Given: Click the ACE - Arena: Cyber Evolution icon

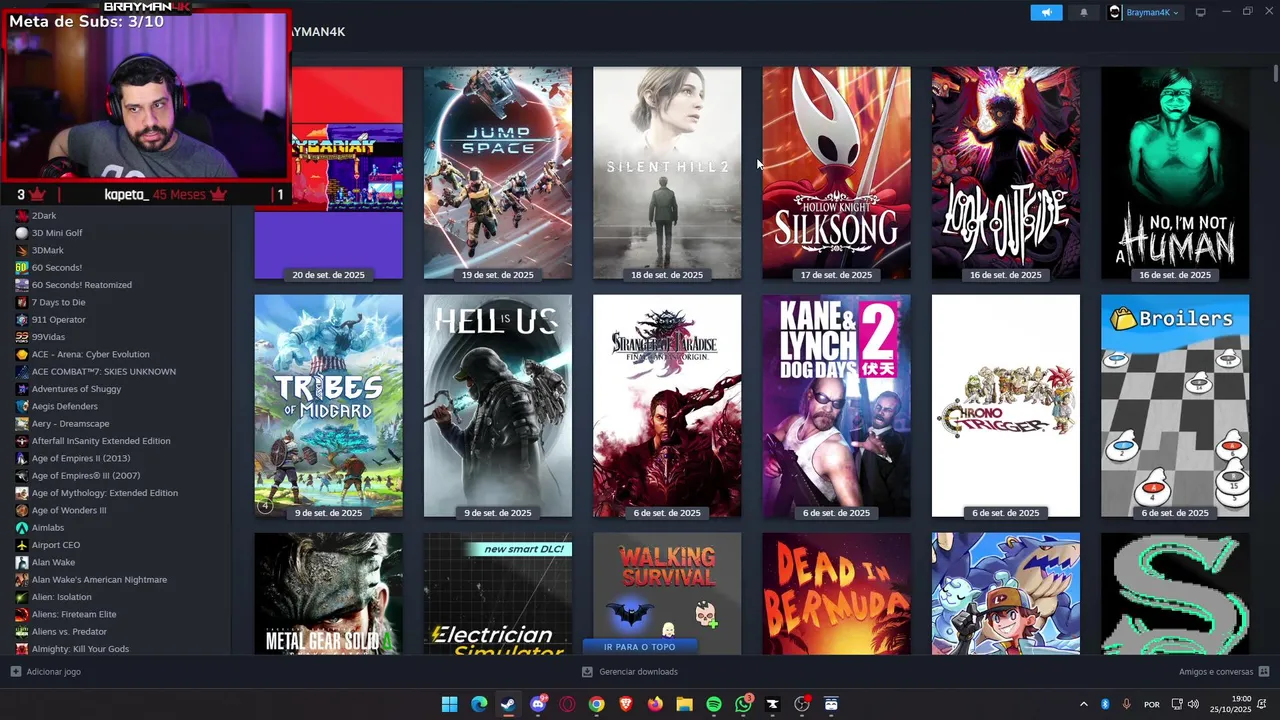Looking at the screenshot, I should [x=22, y=354].
